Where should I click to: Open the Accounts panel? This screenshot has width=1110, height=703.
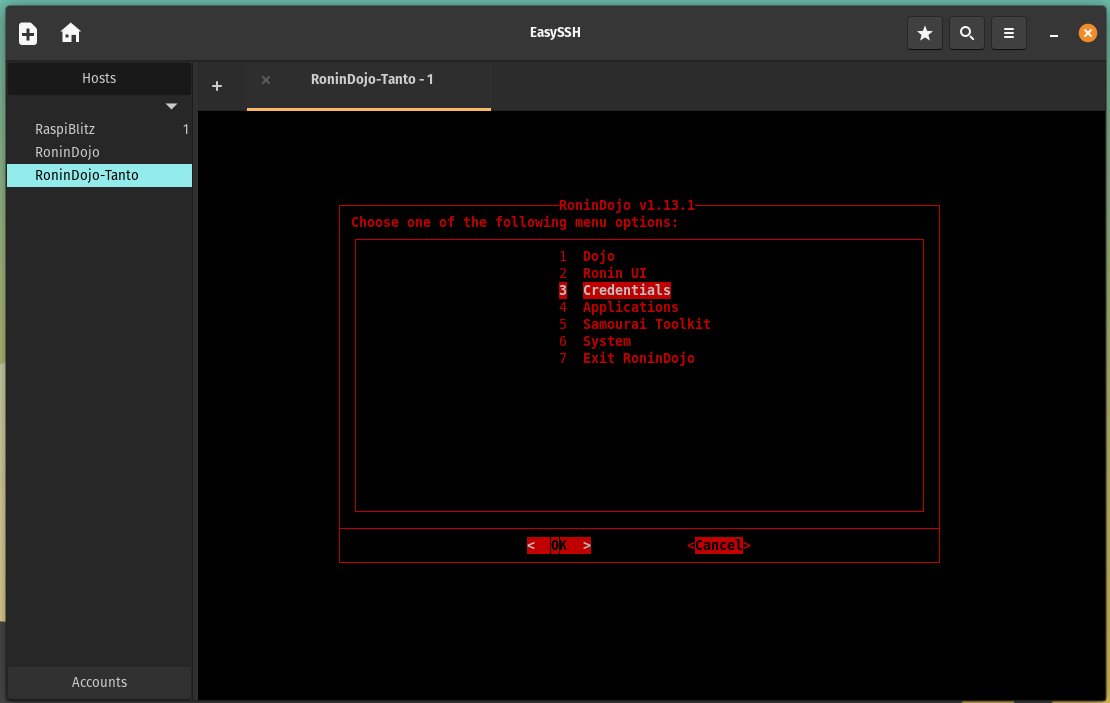(99, 682)
